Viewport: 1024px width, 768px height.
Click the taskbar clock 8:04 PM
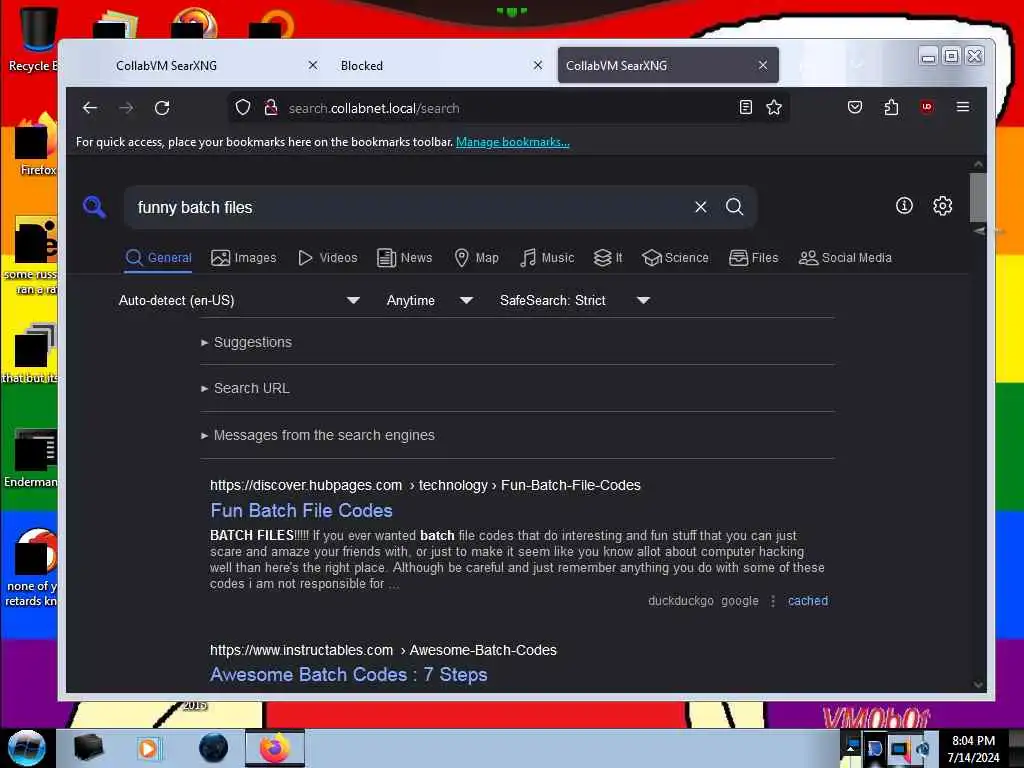point(973,741)
